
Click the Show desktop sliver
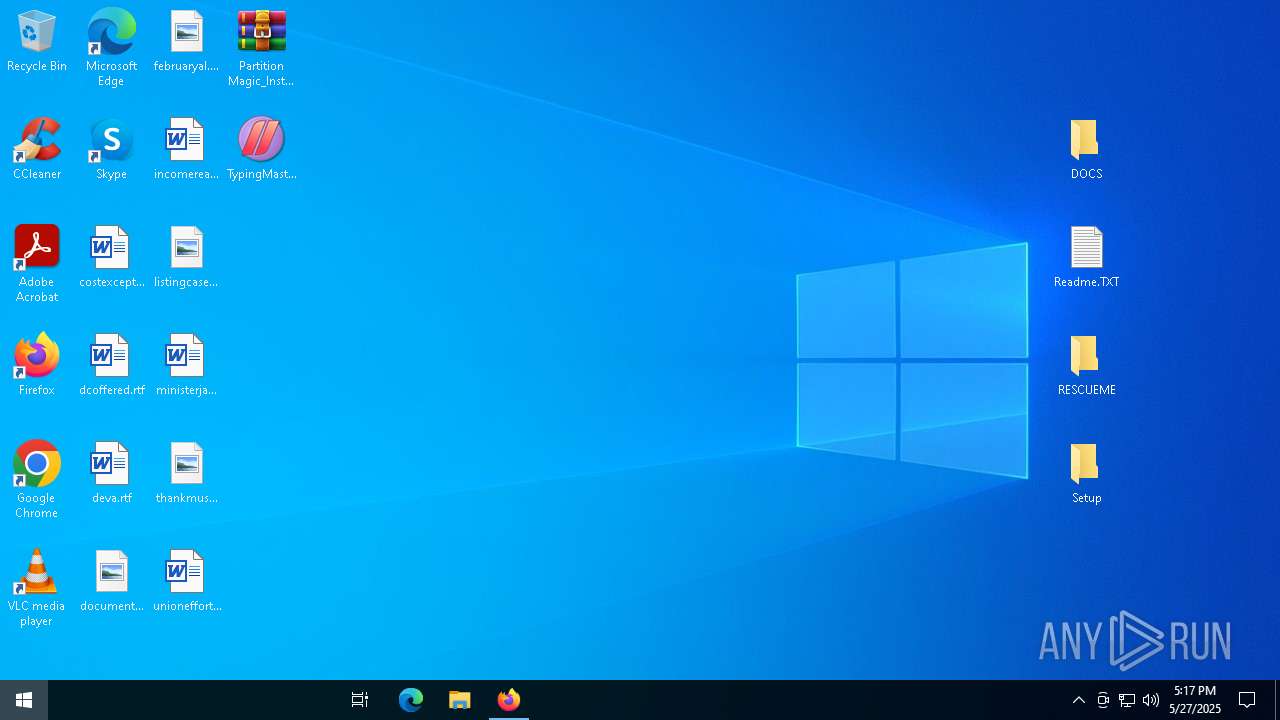click(1277, 700)
